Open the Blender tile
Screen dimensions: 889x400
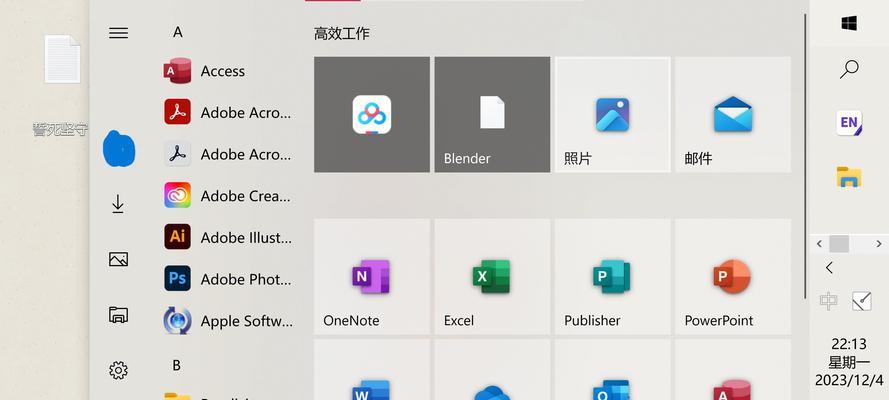coord(492,114)
